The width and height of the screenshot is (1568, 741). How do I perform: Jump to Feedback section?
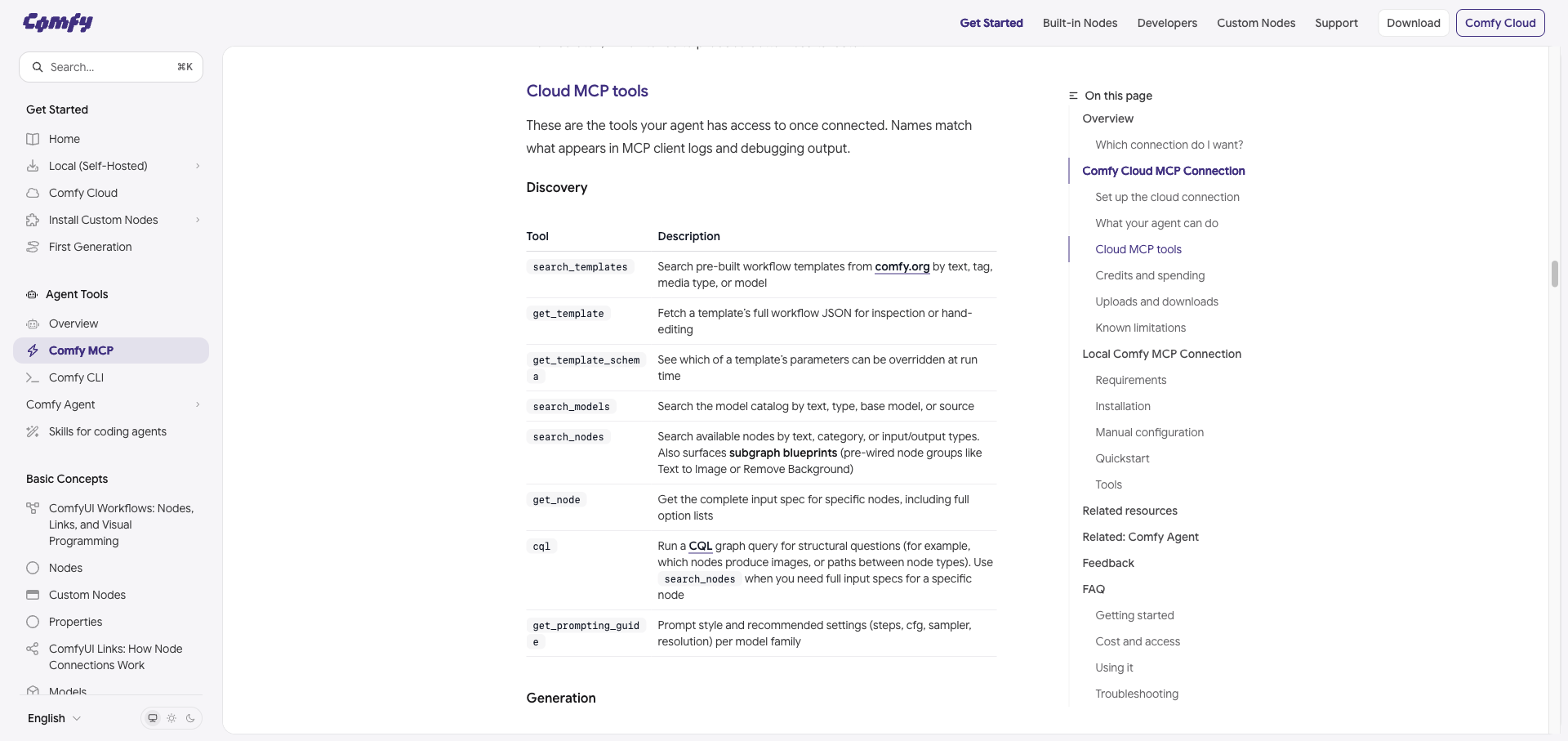point(1107,563)
